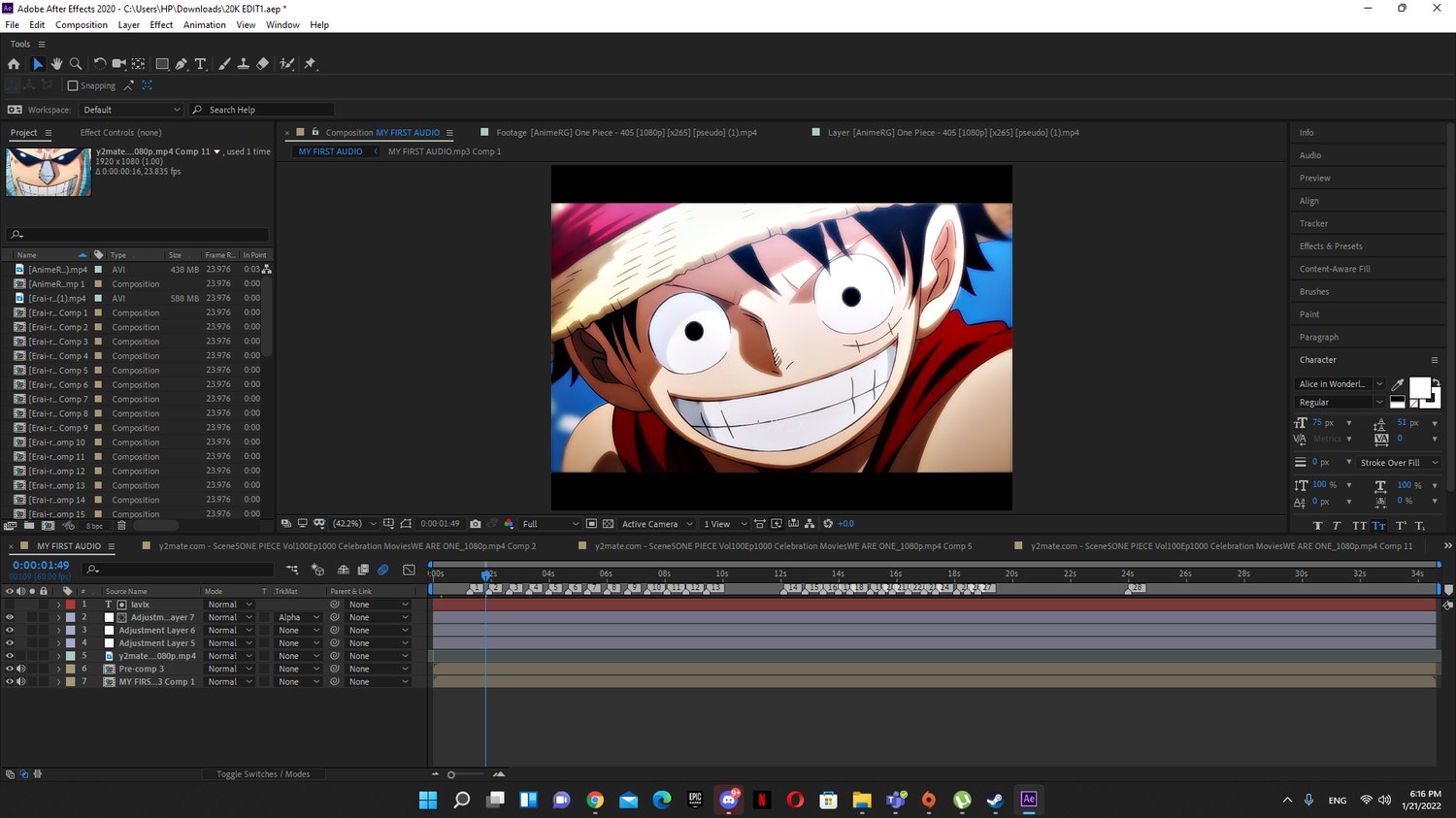Open the Full resolution dropdown
The image size is (1456, 818).
(x=550, y=524)
